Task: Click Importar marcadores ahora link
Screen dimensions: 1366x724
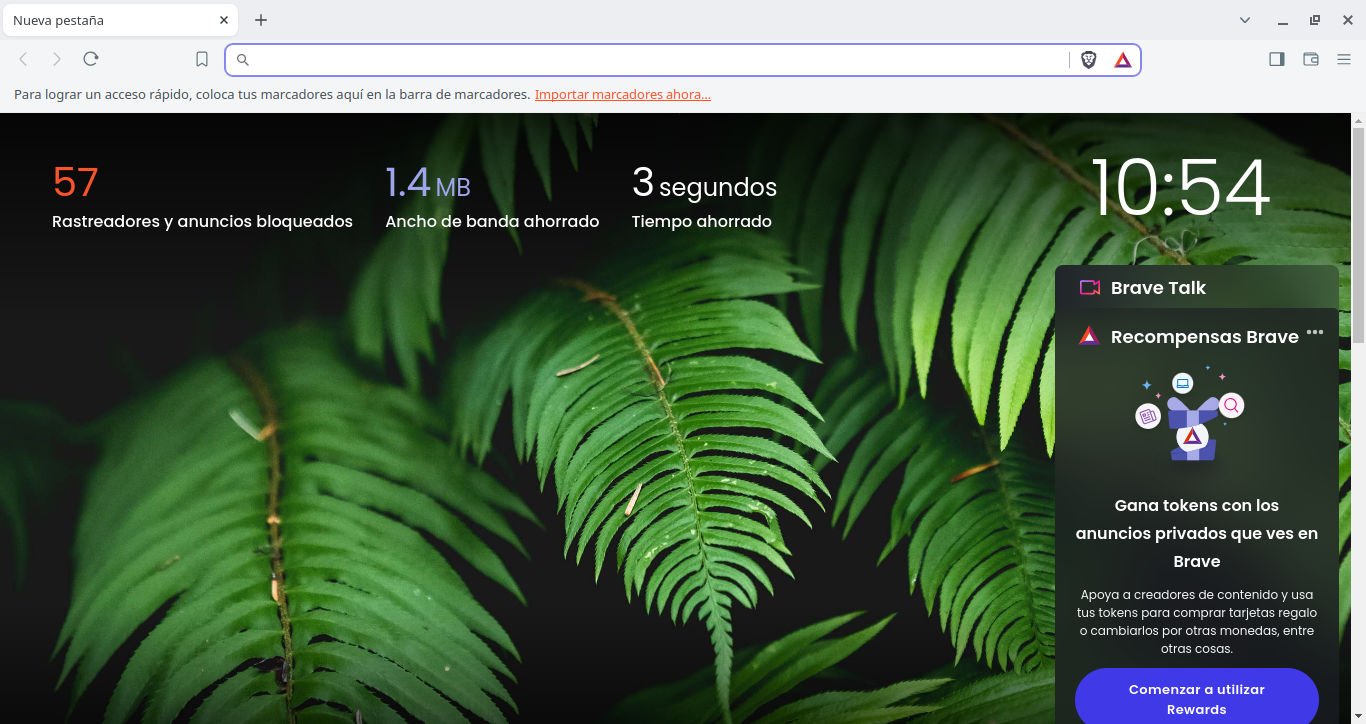Action: click(x=623, y=95)
